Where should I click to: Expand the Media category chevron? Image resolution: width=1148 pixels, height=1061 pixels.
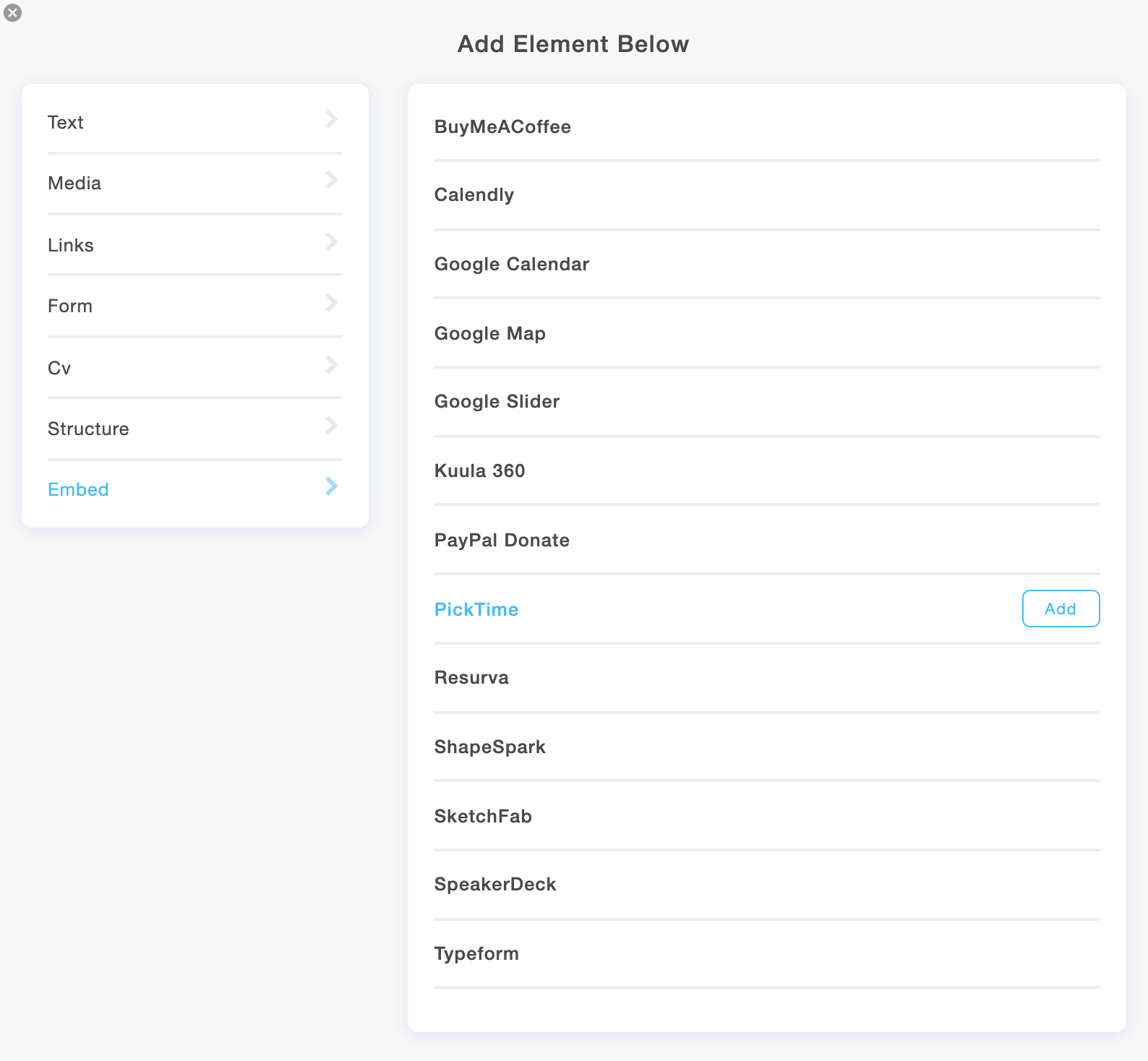332,180
